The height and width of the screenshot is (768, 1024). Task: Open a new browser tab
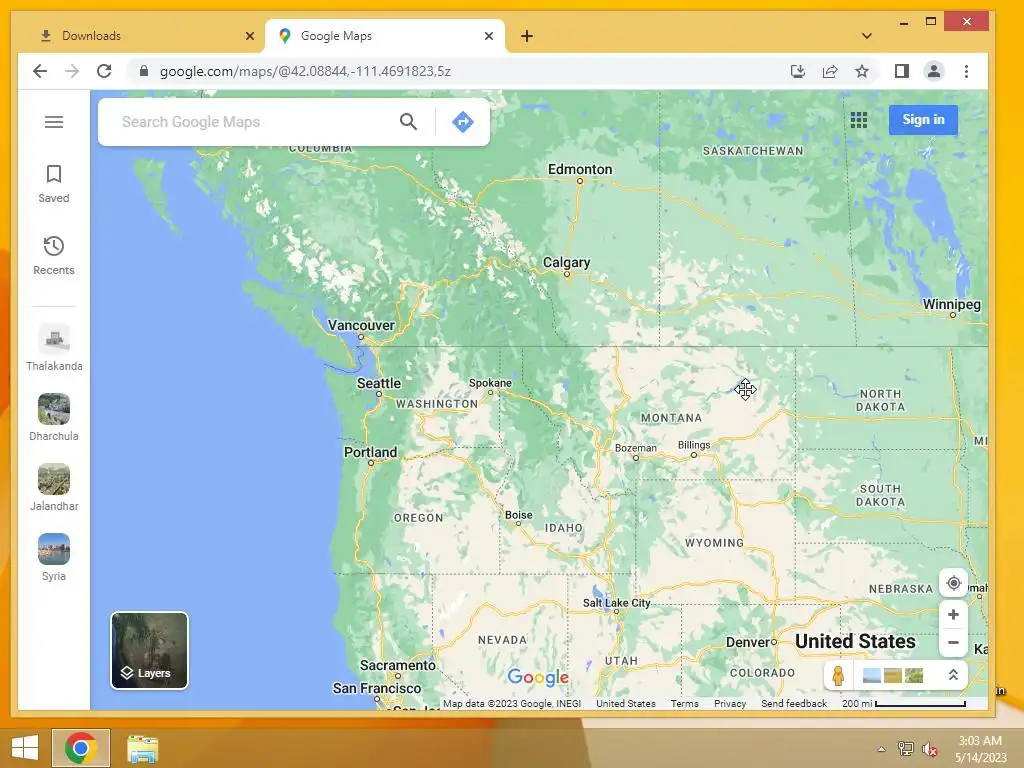pos(527,36)
